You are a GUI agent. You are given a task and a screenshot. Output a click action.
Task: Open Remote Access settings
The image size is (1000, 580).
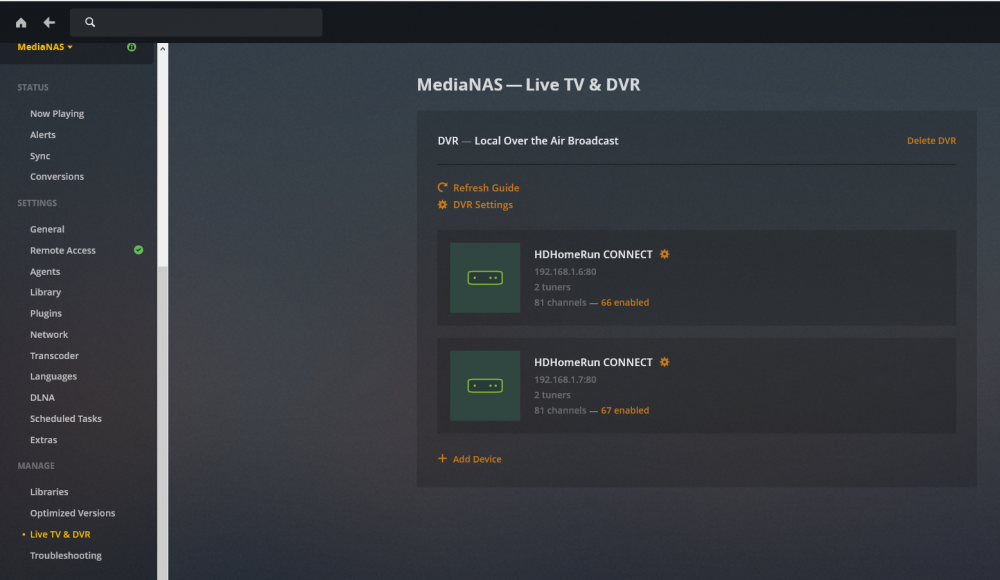tap(62, 250)
